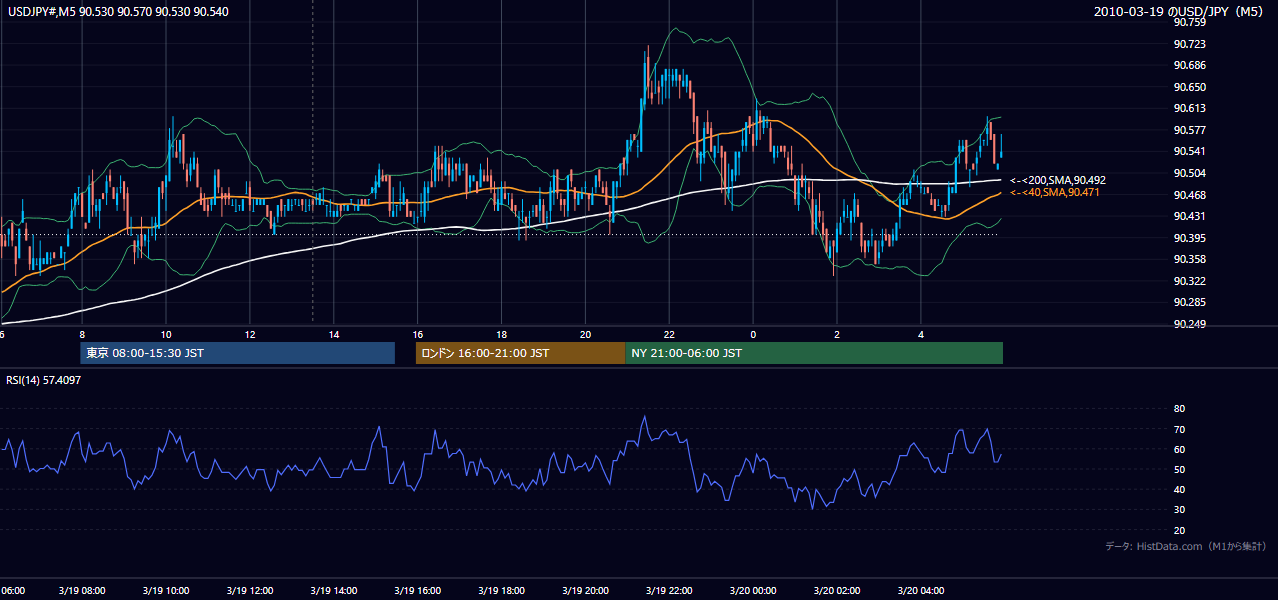Image resolution: width=1278 pixels, height=600 pixels.
Task: Click the RSI 60 level label
Action: point(1179,449)
